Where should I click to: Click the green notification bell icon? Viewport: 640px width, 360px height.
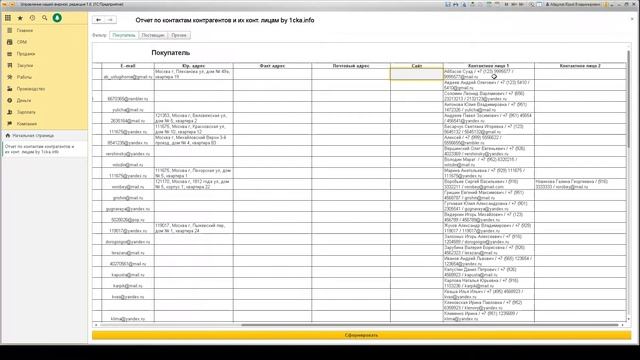(x=57, y=18)
